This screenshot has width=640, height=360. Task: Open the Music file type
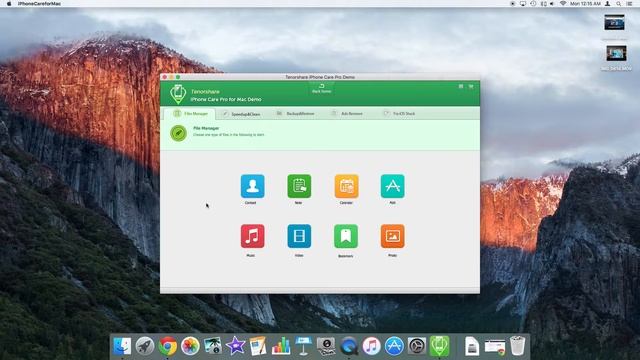pos(252,236)
